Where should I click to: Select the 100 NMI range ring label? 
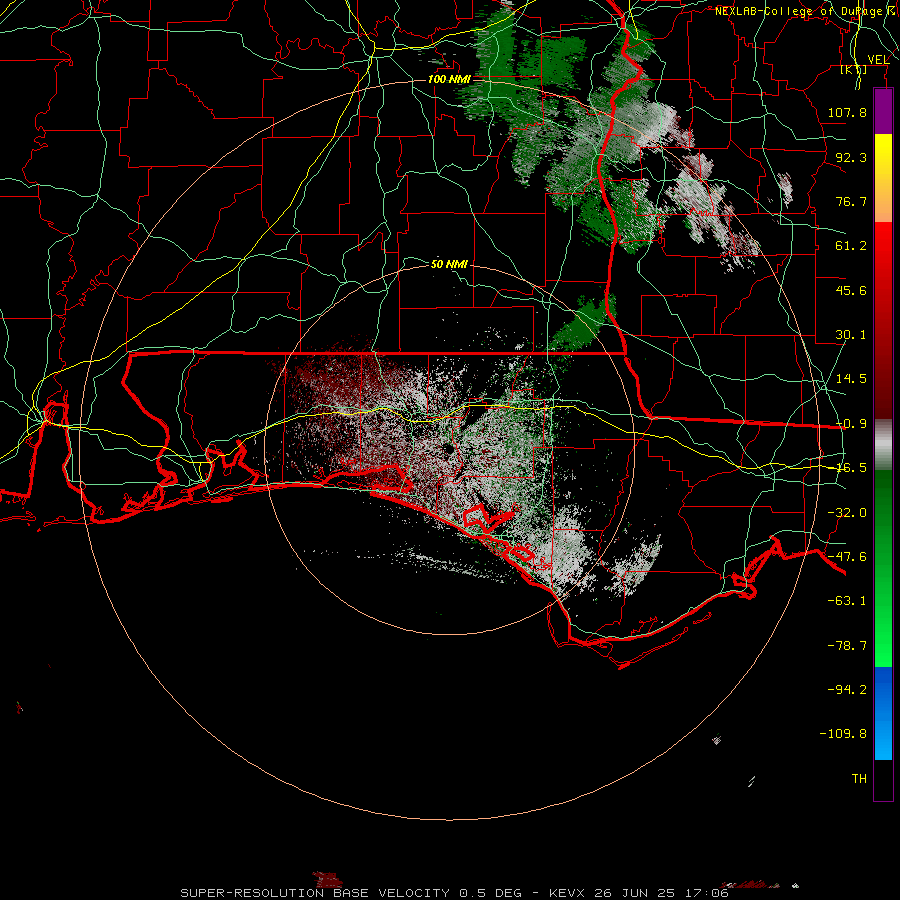point(449,79)
